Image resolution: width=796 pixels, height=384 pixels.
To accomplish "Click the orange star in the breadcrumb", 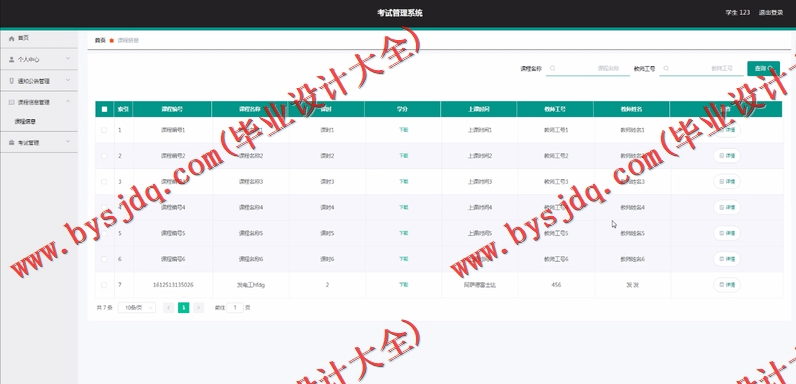I will [x=111, y=41].
